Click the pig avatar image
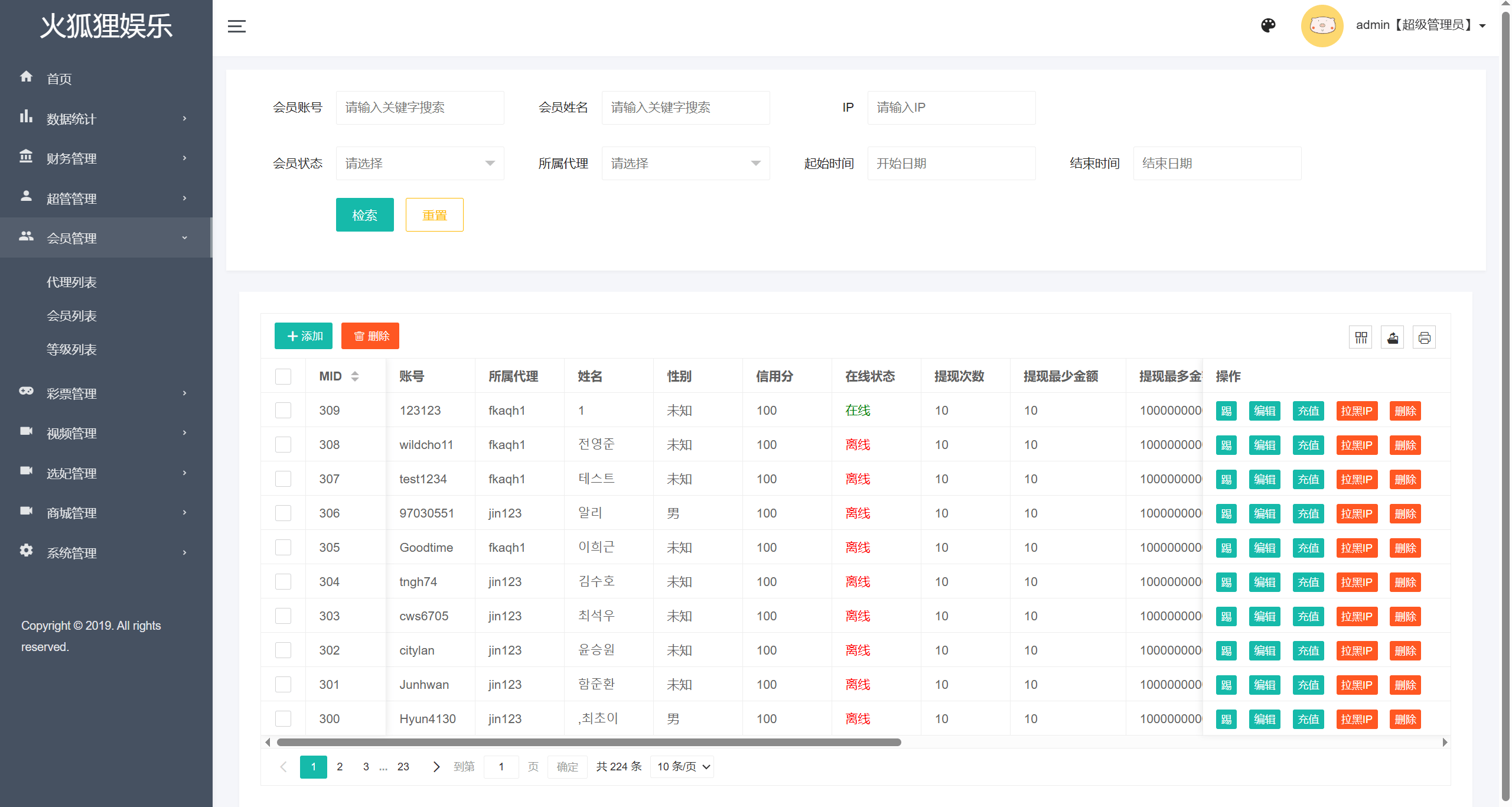This screenshot has width=1512, height=807. pyautogui.click(x=1322, y=26)
